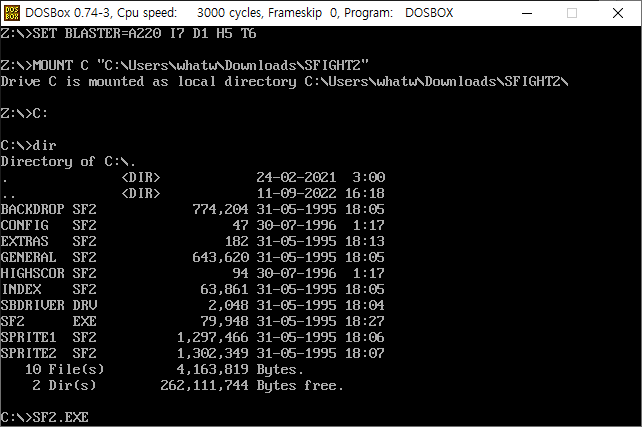Viewport: 642px width, 427px height.
Task: Click the DOSBox icon in the title bar
Action: tap(11, 13)
